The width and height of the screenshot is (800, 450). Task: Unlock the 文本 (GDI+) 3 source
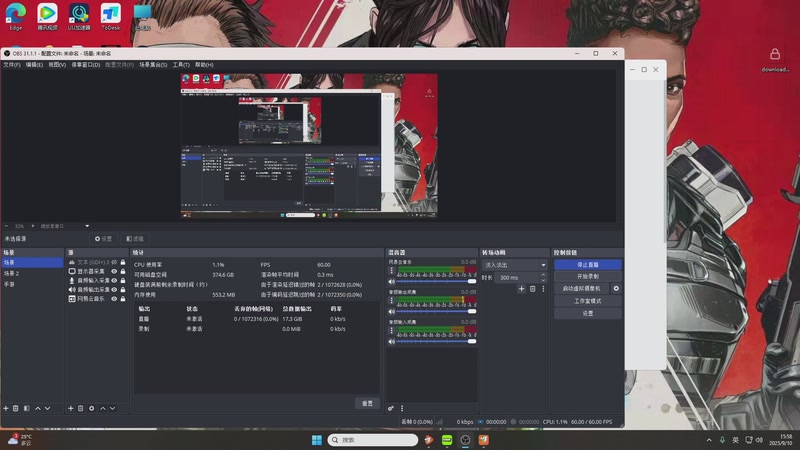[123, 262]
